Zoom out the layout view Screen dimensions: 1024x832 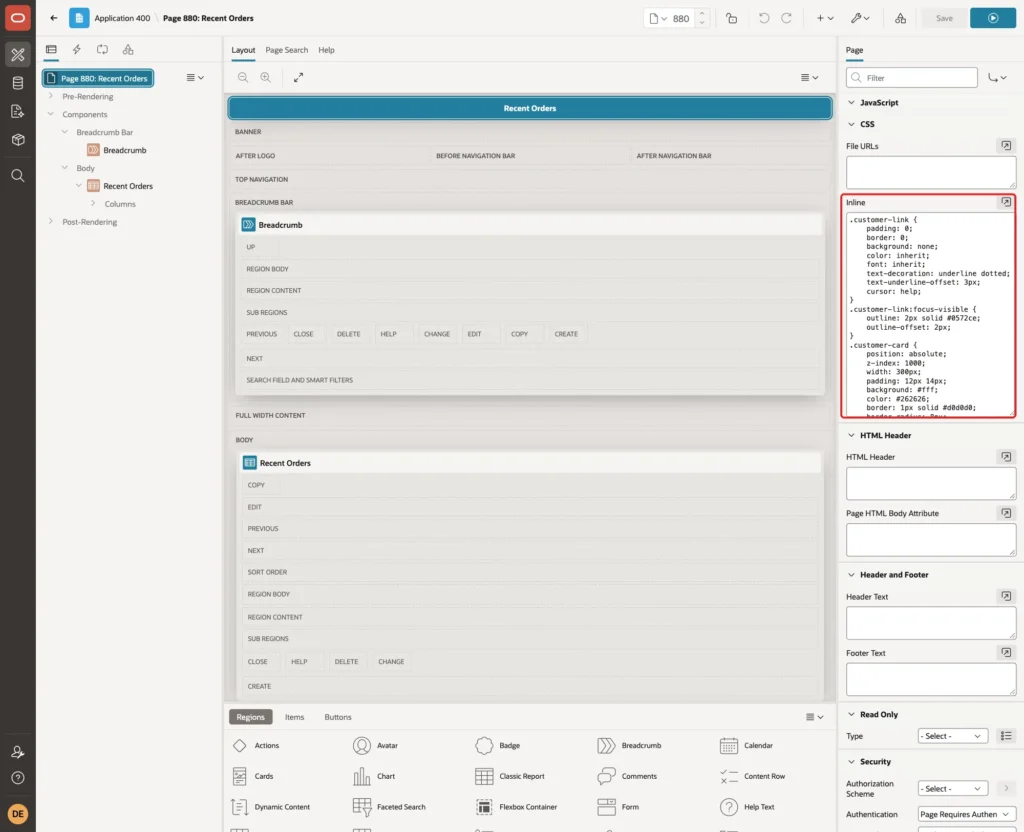[x=243, y=77]
